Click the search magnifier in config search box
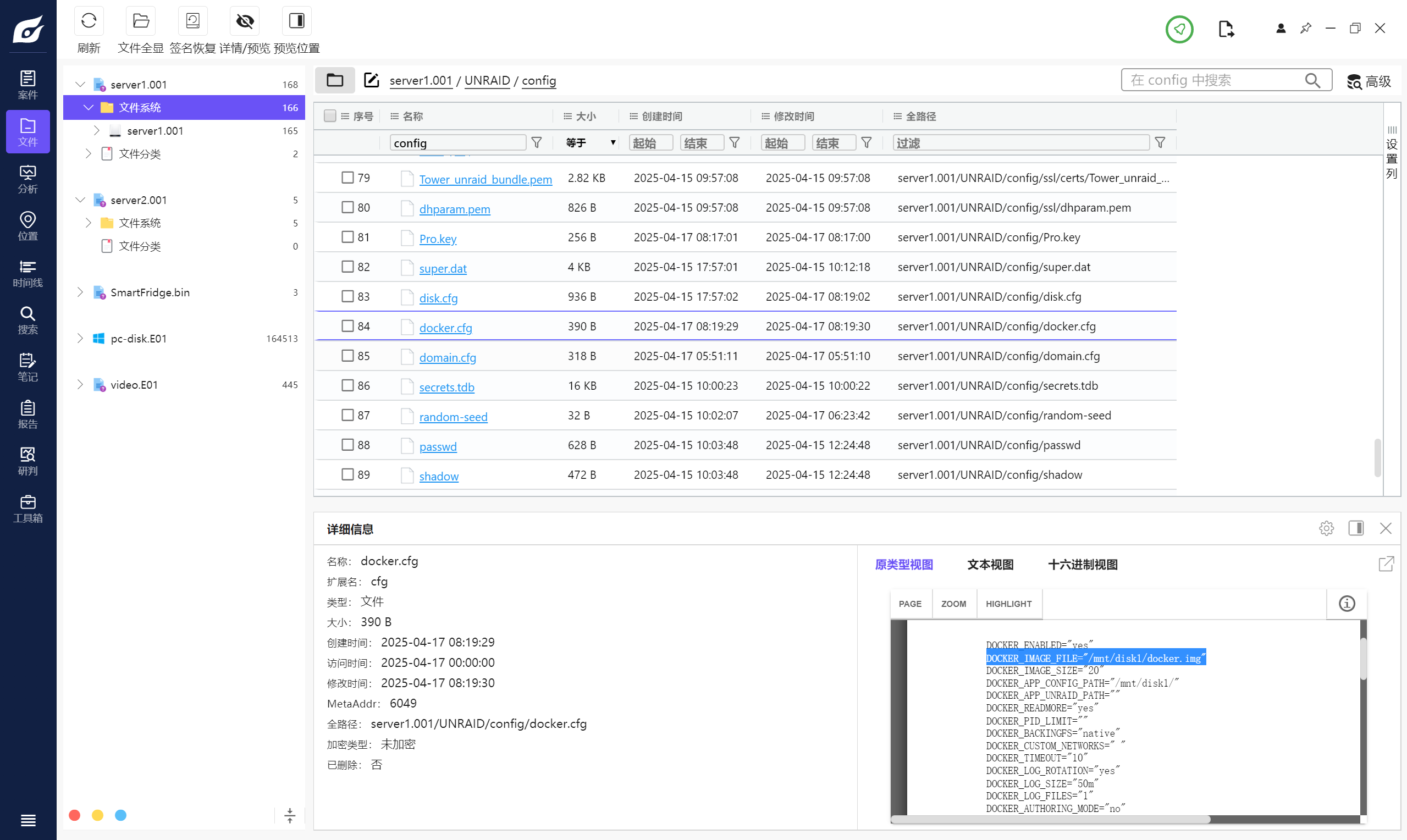 1312,80
